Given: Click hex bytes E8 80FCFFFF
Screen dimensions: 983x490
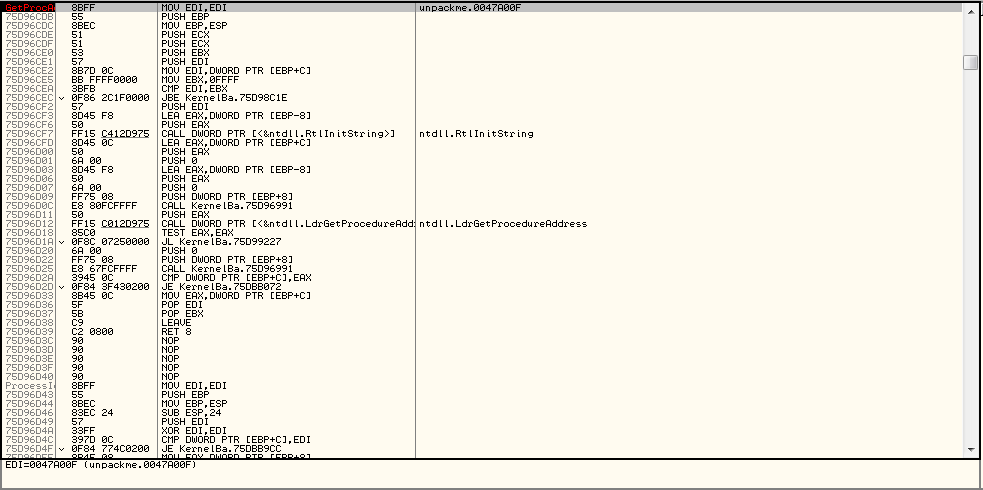Looking at the screenshot, I should tap(103, 206).
